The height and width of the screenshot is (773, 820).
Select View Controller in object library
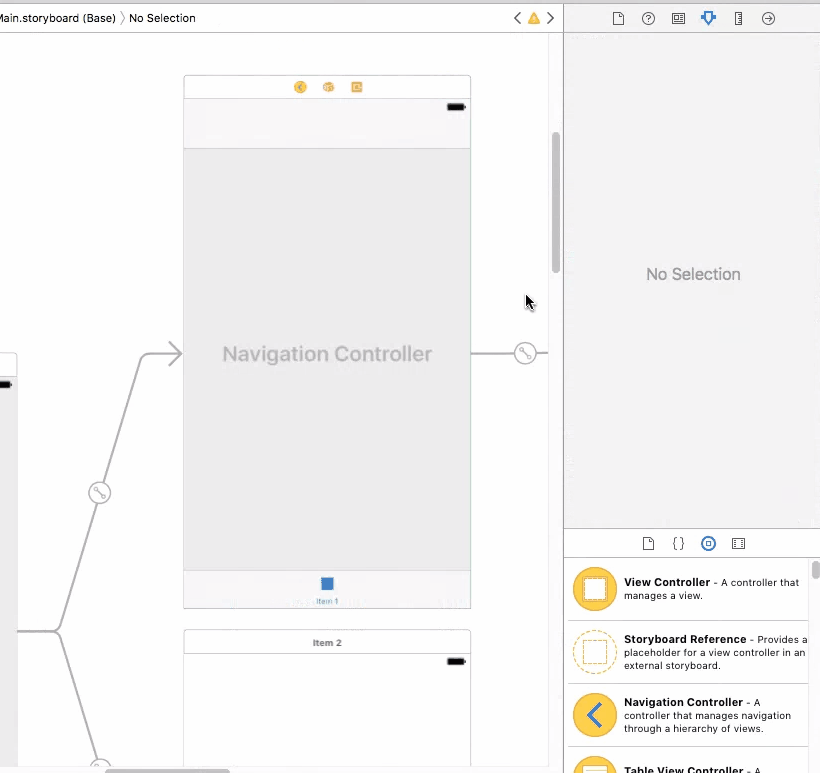(688, 589)
